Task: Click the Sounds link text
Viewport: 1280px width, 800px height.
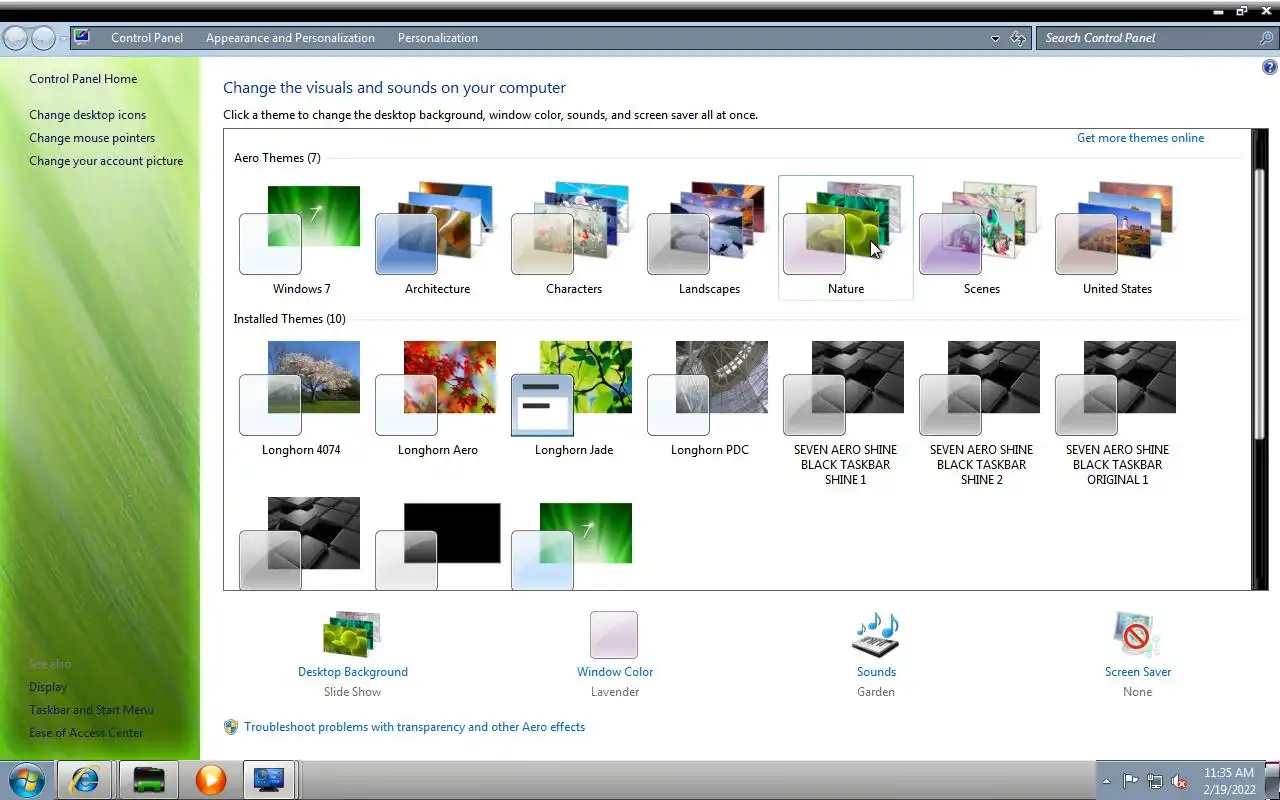Action: (876, 672)
